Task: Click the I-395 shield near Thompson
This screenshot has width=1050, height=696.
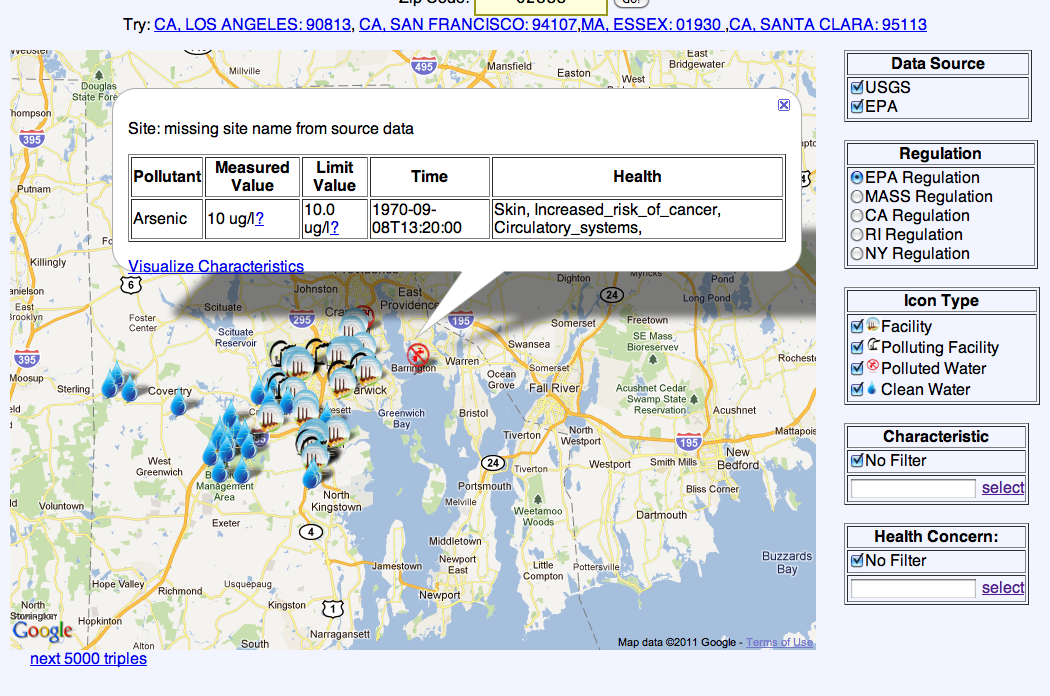Action: pyautogui.click(x=31, y=139)
